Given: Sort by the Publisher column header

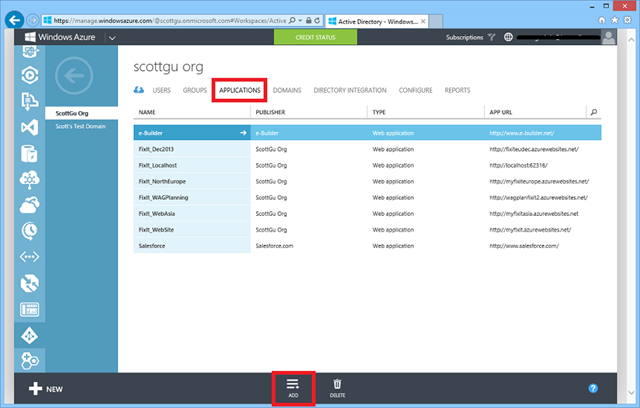Looking at the screenshot, I should (270, 112).
